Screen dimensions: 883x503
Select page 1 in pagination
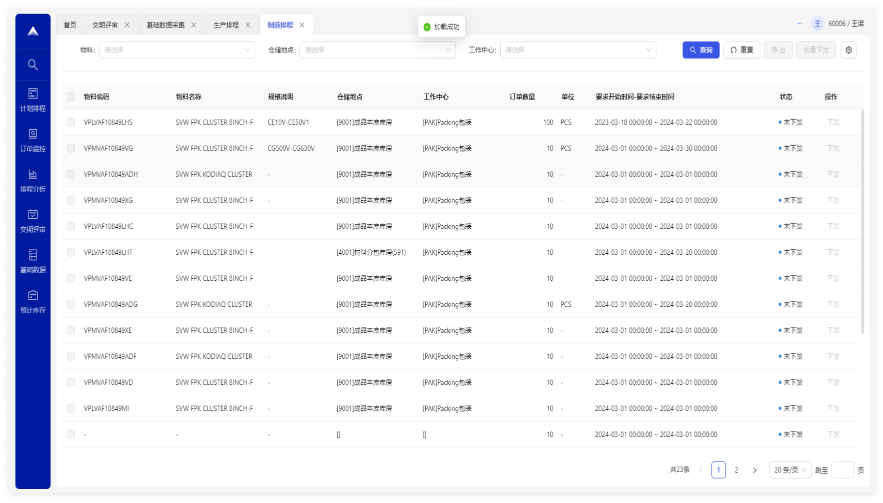(x=718, y=470)
